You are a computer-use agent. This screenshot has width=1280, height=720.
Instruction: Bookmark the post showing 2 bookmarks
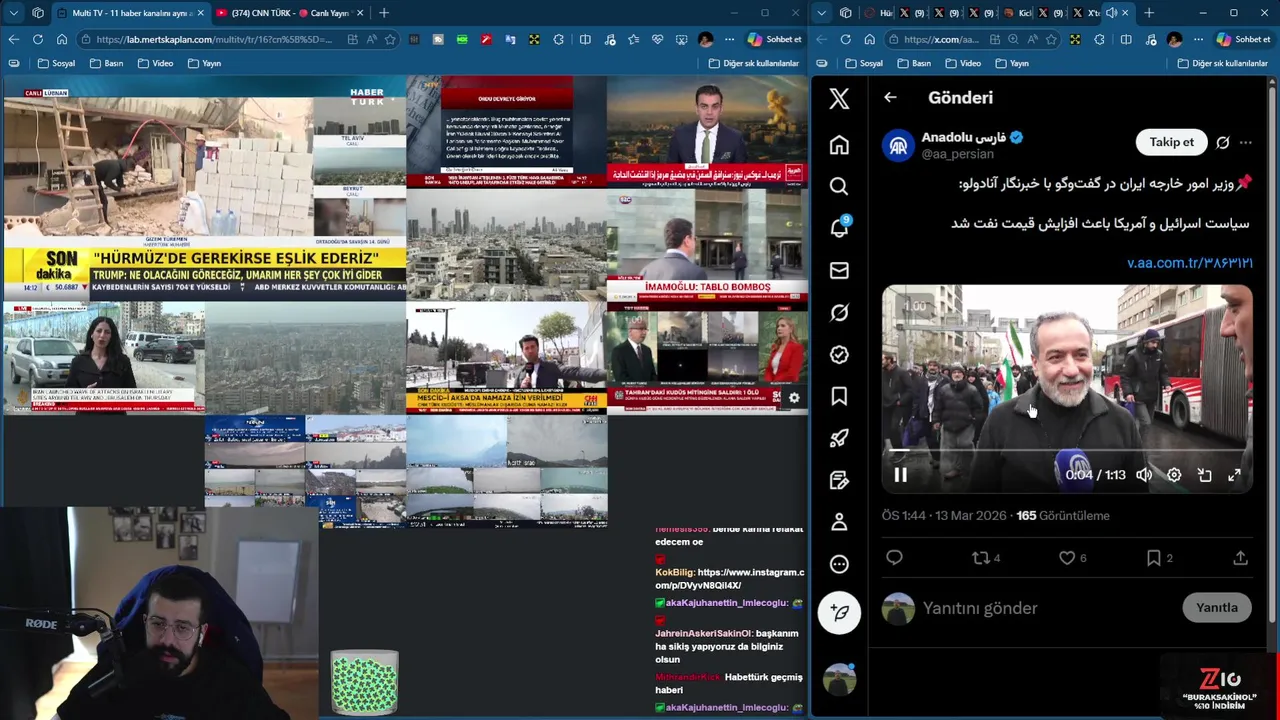tap(1159, 558)
